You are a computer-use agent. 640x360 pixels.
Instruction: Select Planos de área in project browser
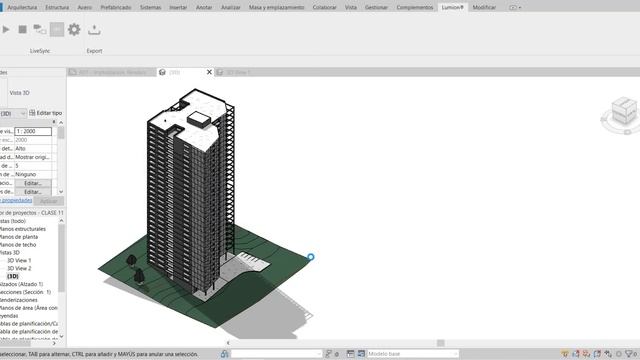click(x=29, y=308)
